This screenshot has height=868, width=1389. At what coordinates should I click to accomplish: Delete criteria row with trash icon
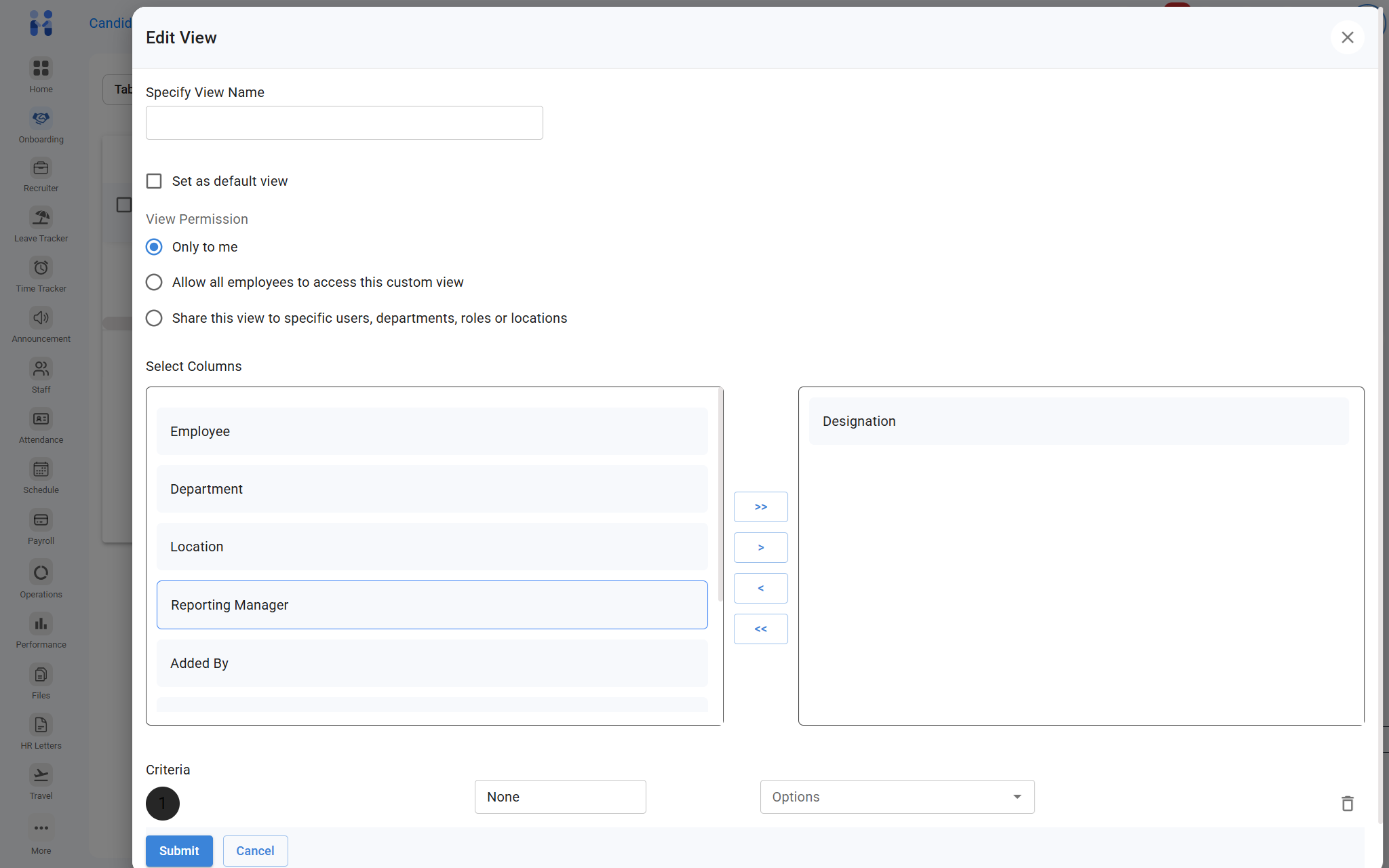(1347, 804)
